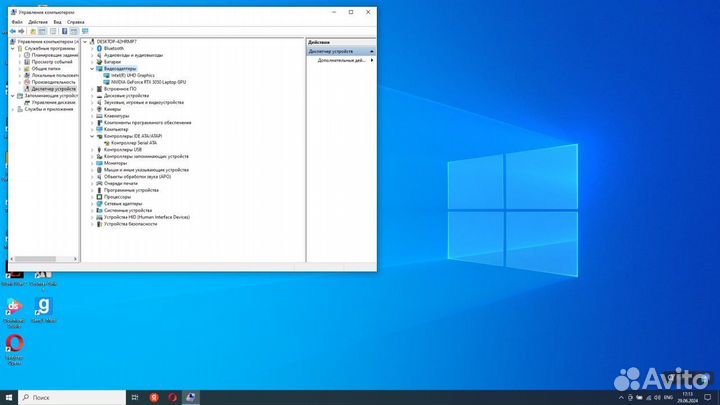720x405 pixels.
Task: Collapse the DESKTOP computer root node
Action: [x=85, y=41]
